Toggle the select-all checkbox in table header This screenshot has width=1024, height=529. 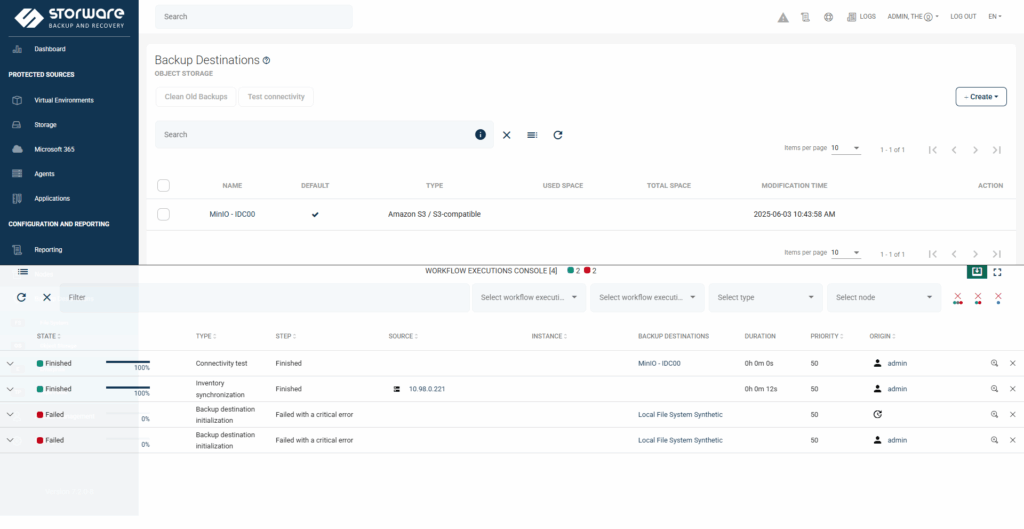pyautogui.click(x=164, y=185)
